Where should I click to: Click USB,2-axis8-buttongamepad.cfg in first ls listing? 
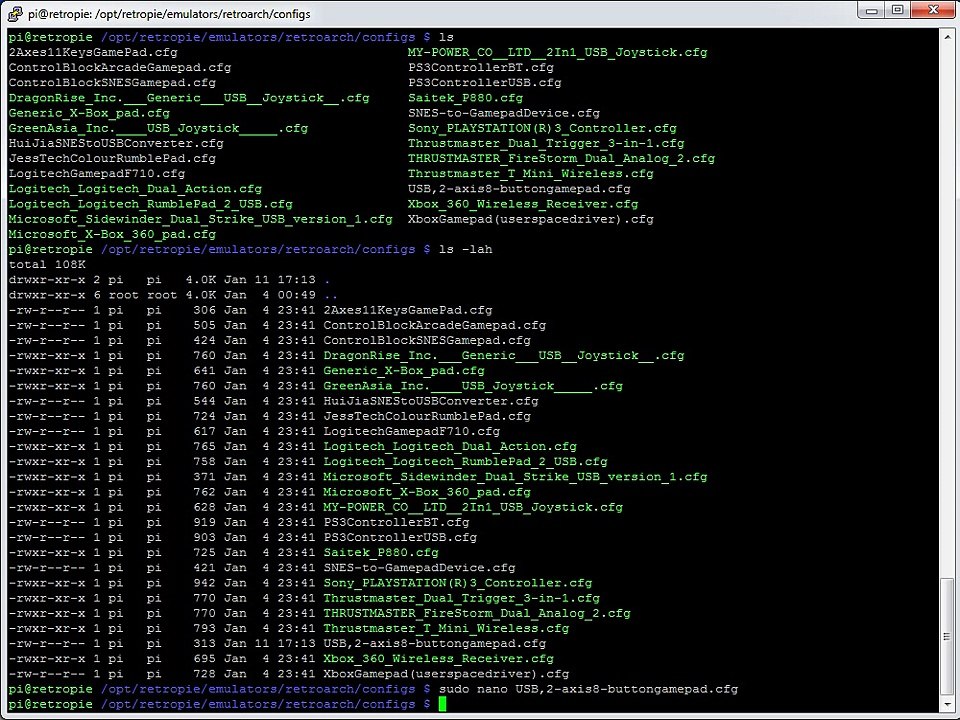[519, 189]
